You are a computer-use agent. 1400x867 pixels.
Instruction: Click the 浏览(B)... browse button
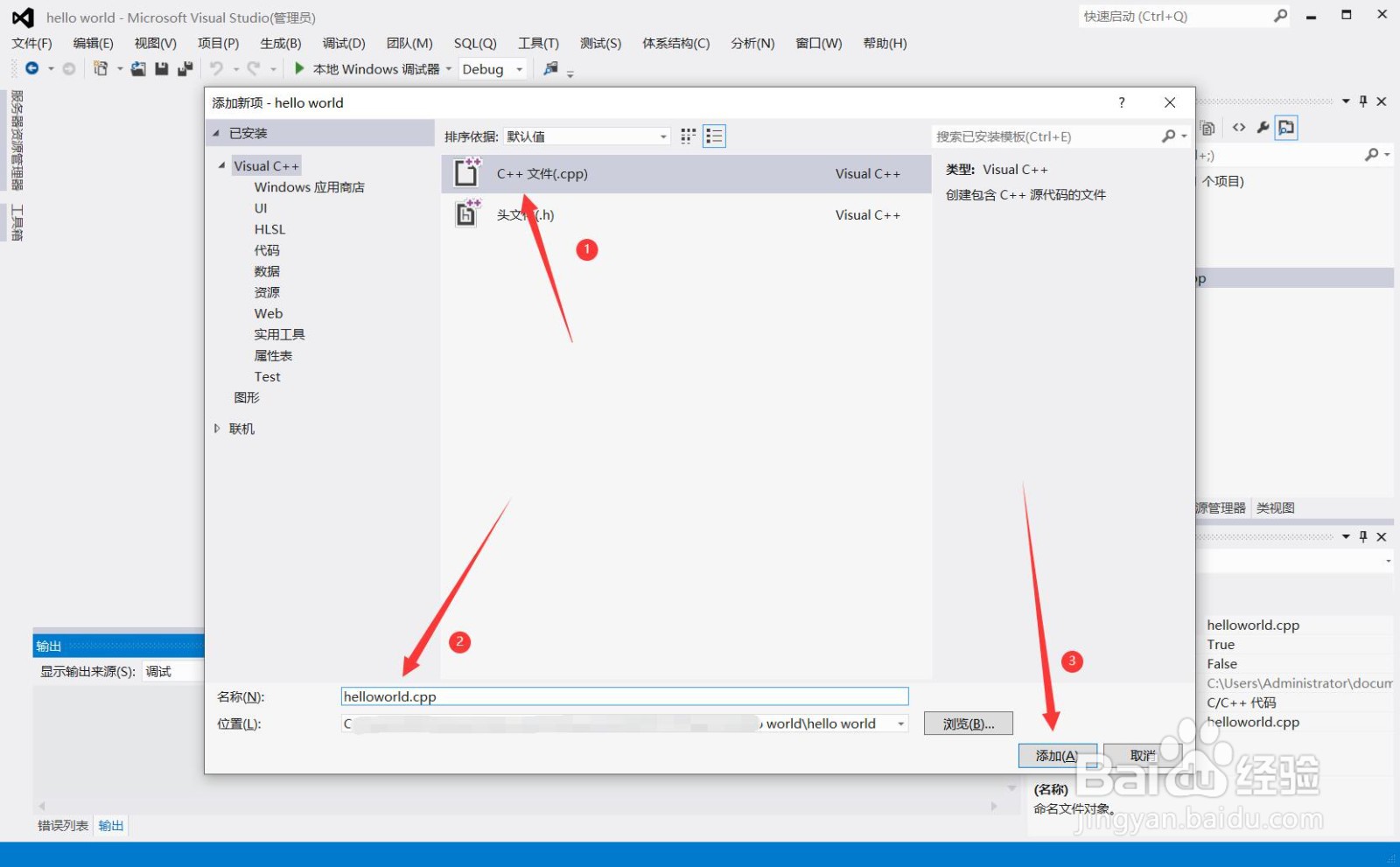pos(969,724)
